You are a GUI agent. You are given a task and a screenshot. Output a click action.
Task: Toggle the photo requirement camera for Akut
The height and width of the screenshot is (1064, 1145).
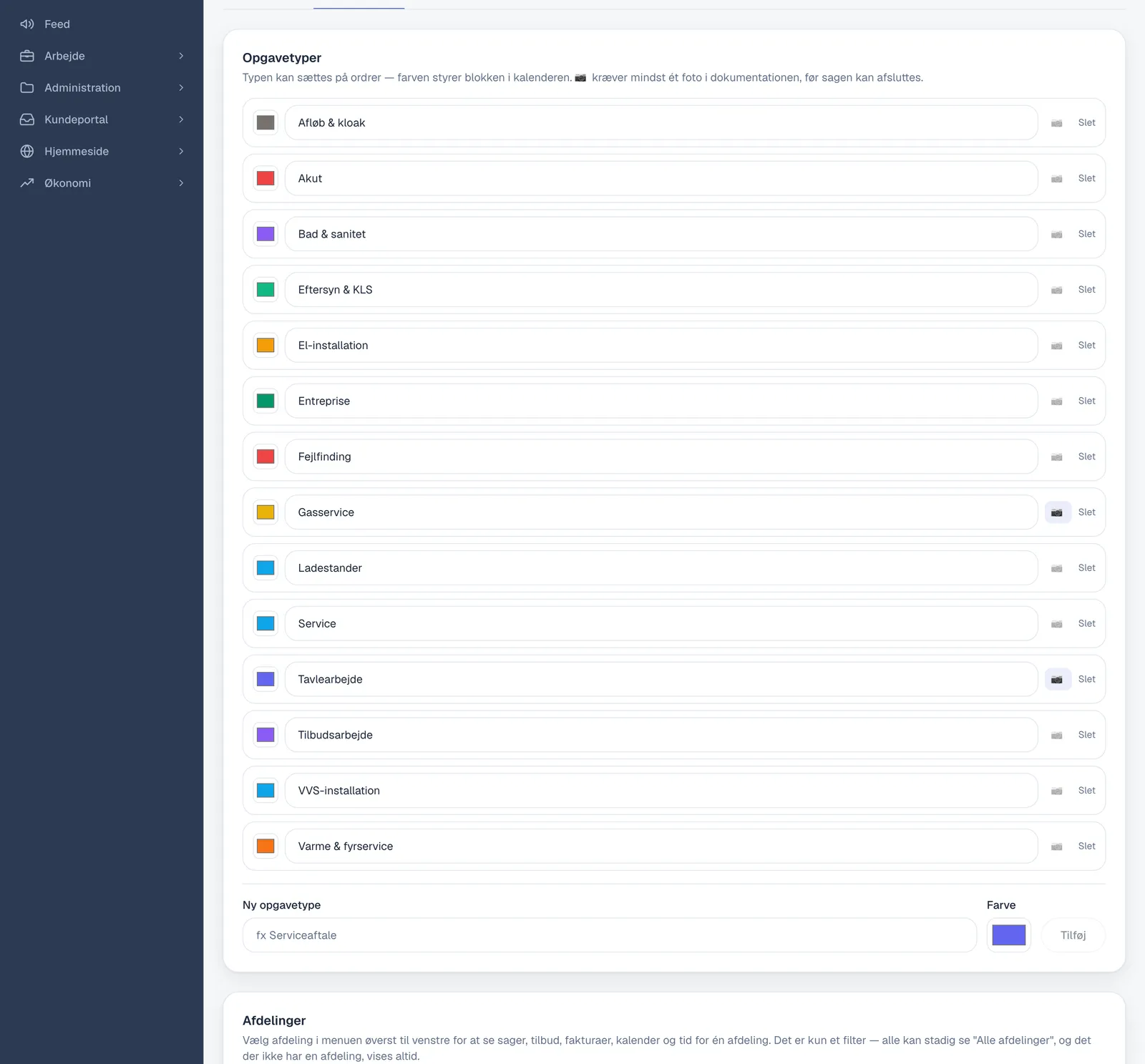(x=1057, y=178)
